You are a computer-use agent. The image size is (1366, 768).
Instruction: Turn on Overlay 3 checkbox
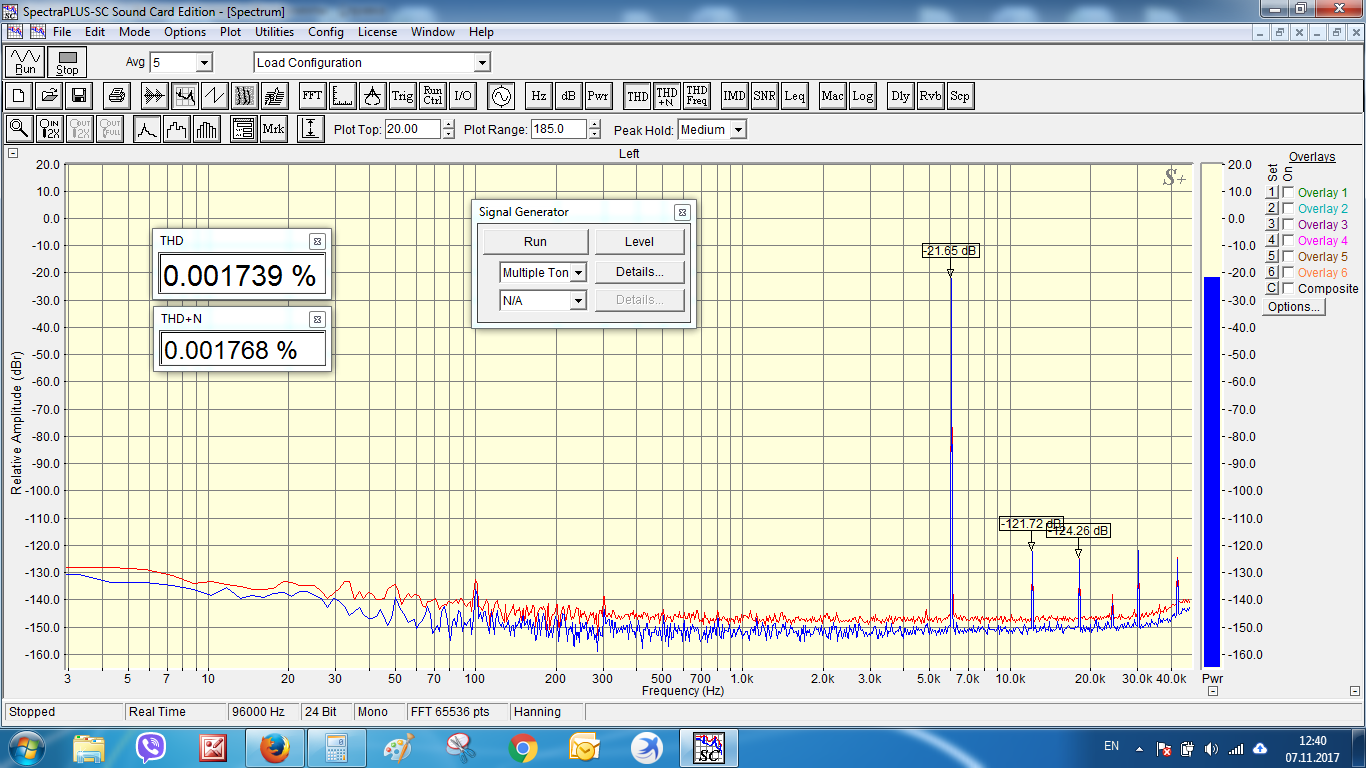click(1288, 225)
